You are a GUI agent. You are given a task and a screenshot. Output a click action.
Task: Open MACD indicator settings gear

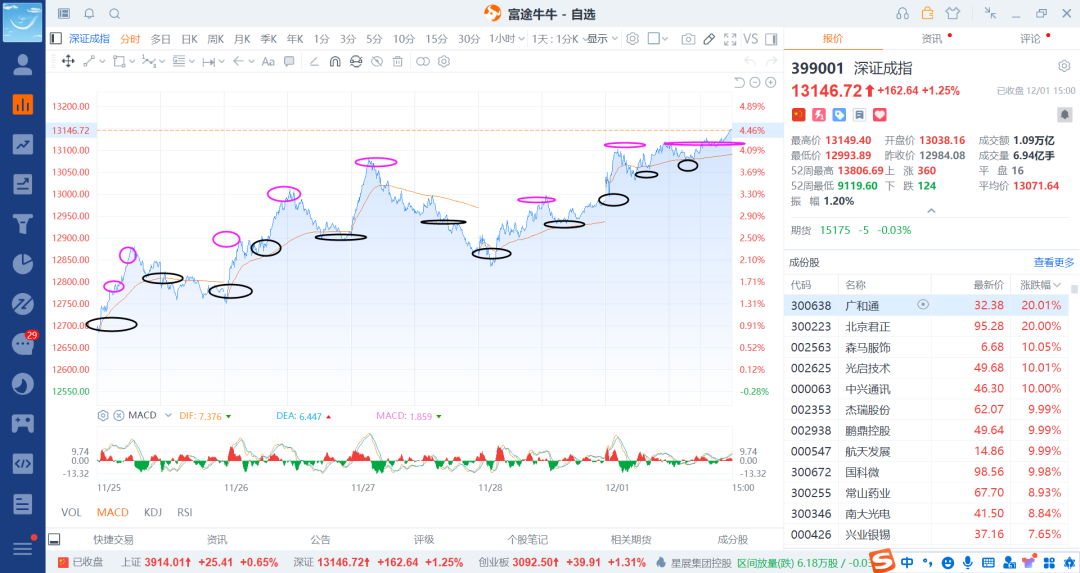[x=103, y=415]
